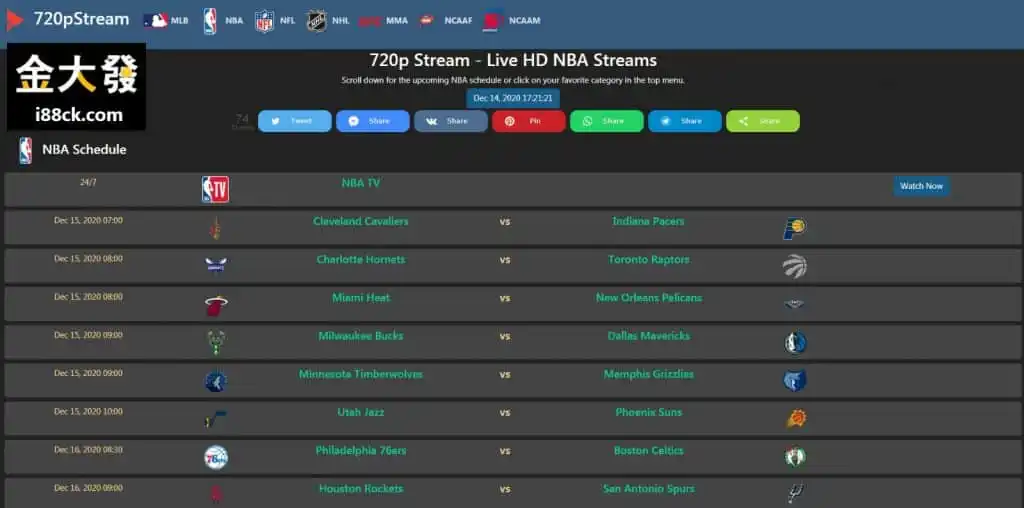Open the MMA menu item
The width and height of the screenshot is (1024, 508).
(397, 21)
